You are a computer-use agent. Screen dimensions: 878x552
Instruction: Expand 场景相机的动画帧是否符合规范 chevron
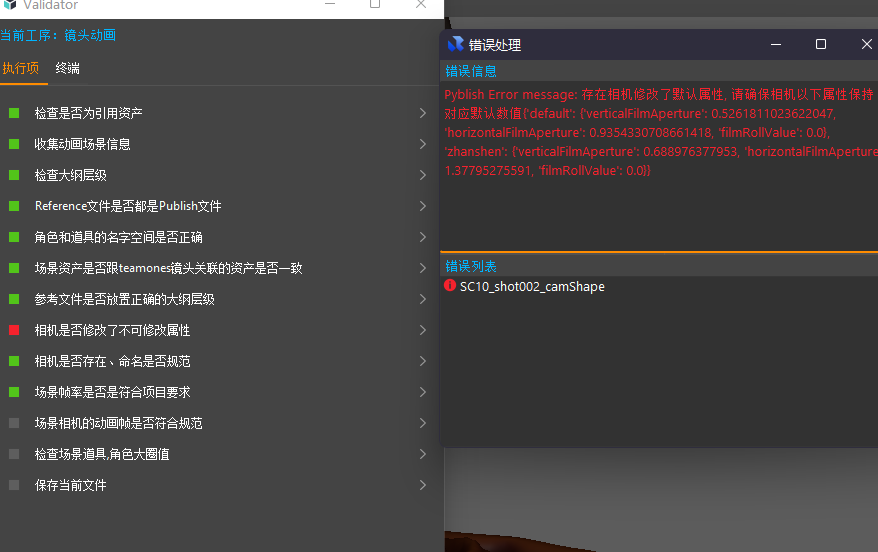pyautogui.click(x=423, y=423)
